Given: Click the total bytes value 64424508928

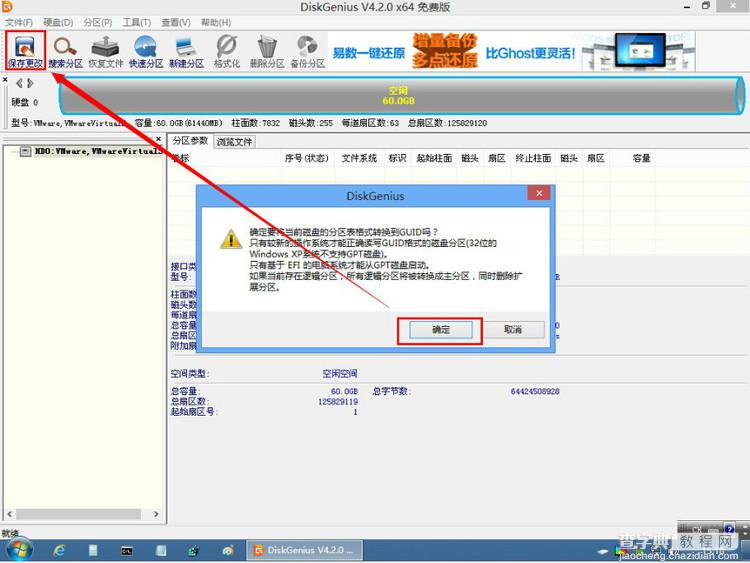Looking at the screenshot, I should [535, 391].
